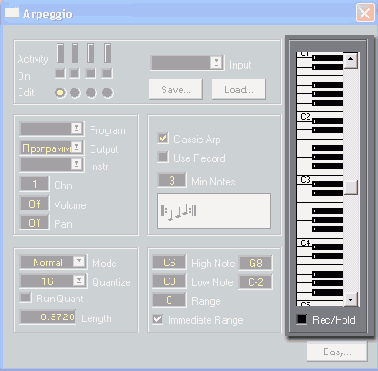The height and width of the screenshot is (371, 378).
Task: Click the left Low Note field
Action: tap(169, 281)
